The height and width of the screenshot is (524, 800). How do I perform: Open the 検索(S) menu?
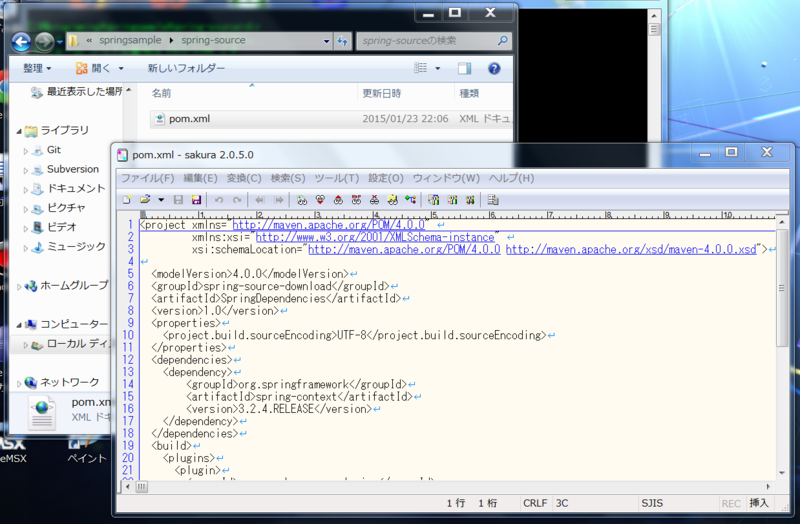click(x=288, y=178)
